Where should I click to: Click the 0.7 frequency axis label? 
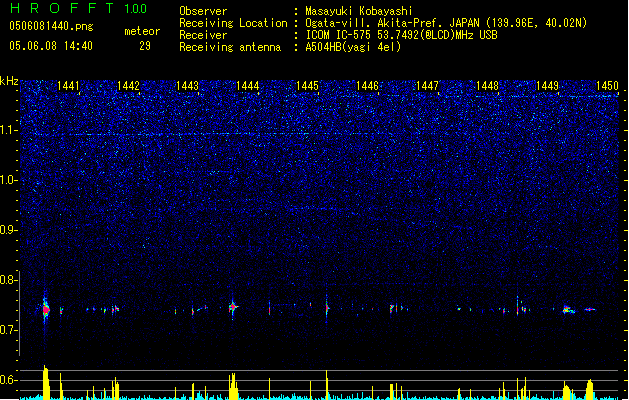coord(9,330)
